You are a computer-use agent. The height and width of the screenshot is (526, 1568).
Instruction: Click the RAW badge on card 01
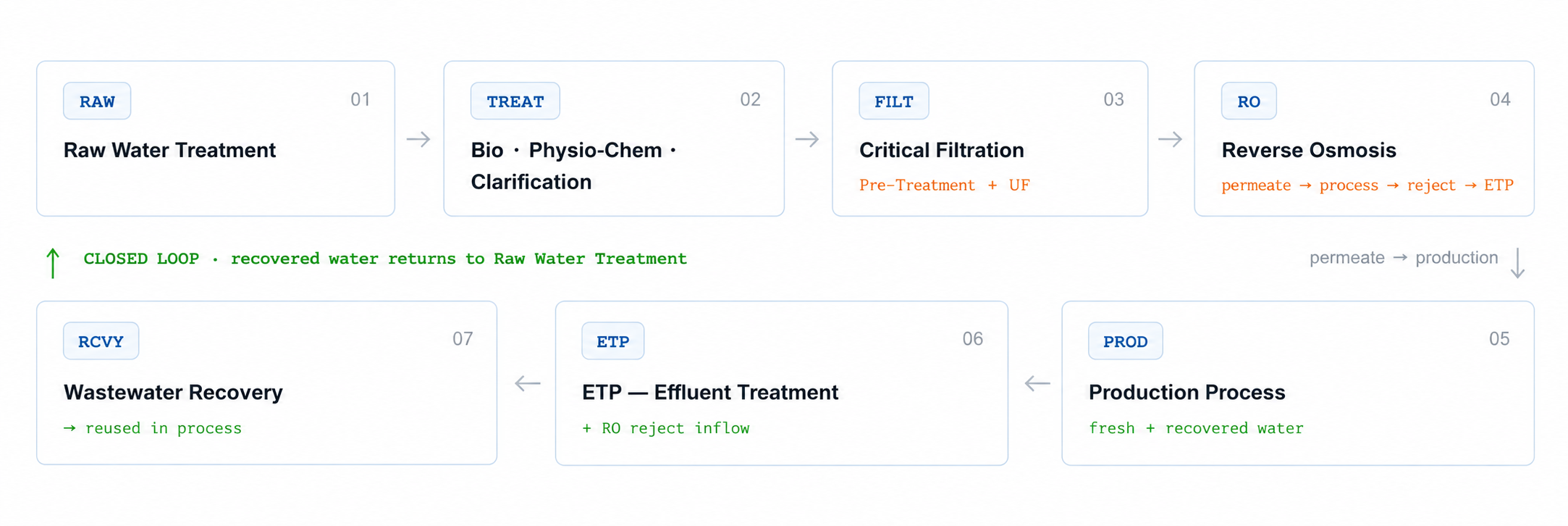[x=97, y=101]
